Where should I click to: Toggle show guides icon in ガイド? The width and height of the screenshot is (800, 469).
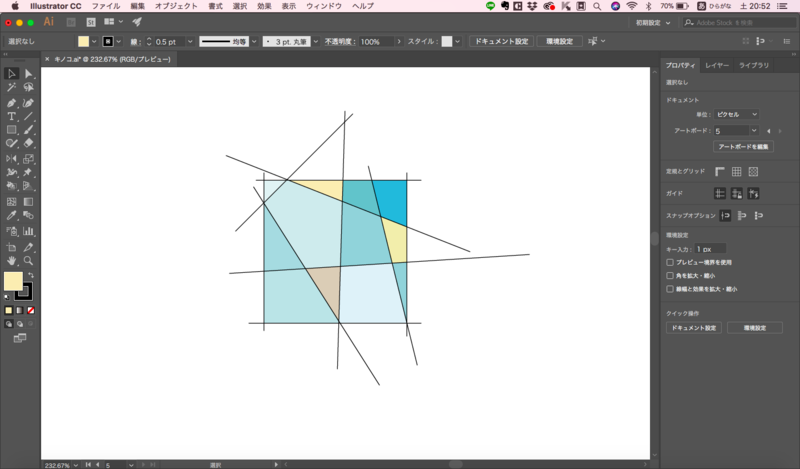point(719,193)
